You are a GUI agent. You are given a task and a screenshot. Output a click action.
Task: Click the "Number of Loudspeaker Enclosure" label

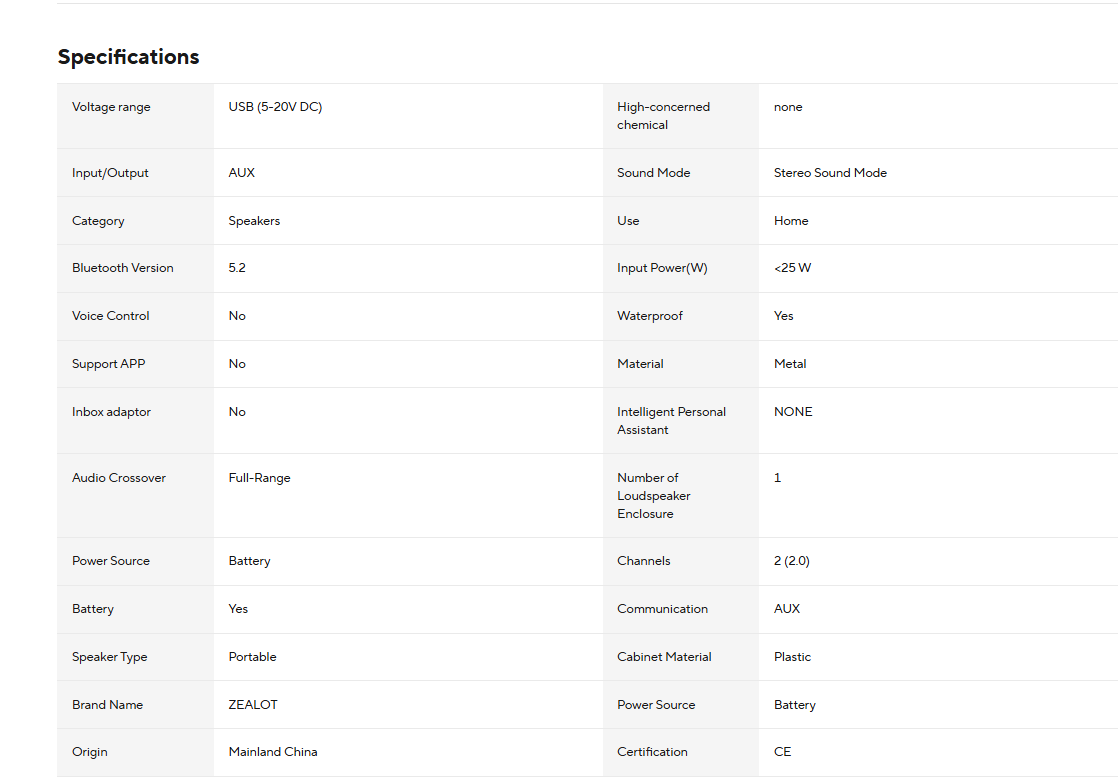click(654, 495)
